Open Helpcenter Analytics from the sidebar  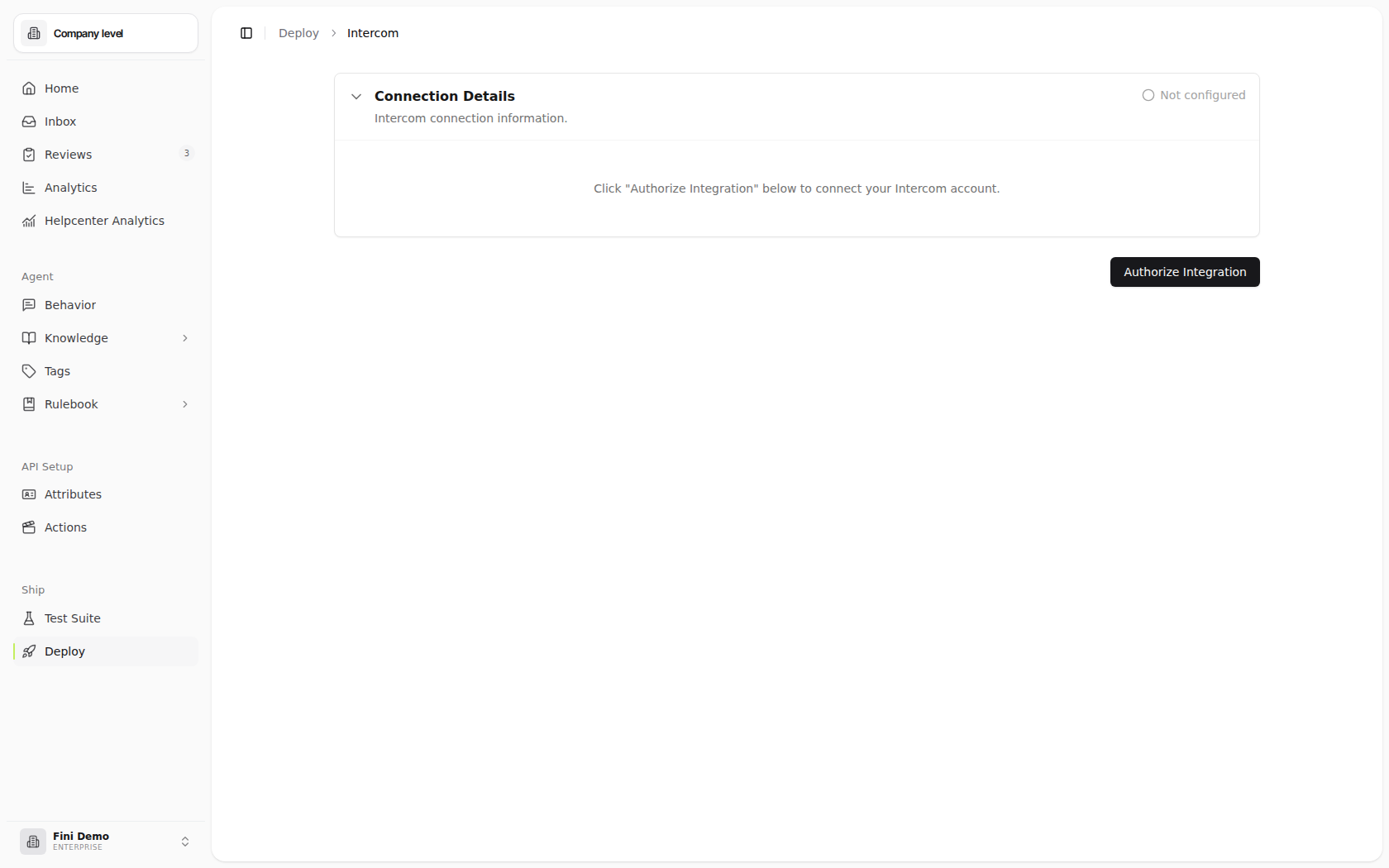tap(106, 221)
